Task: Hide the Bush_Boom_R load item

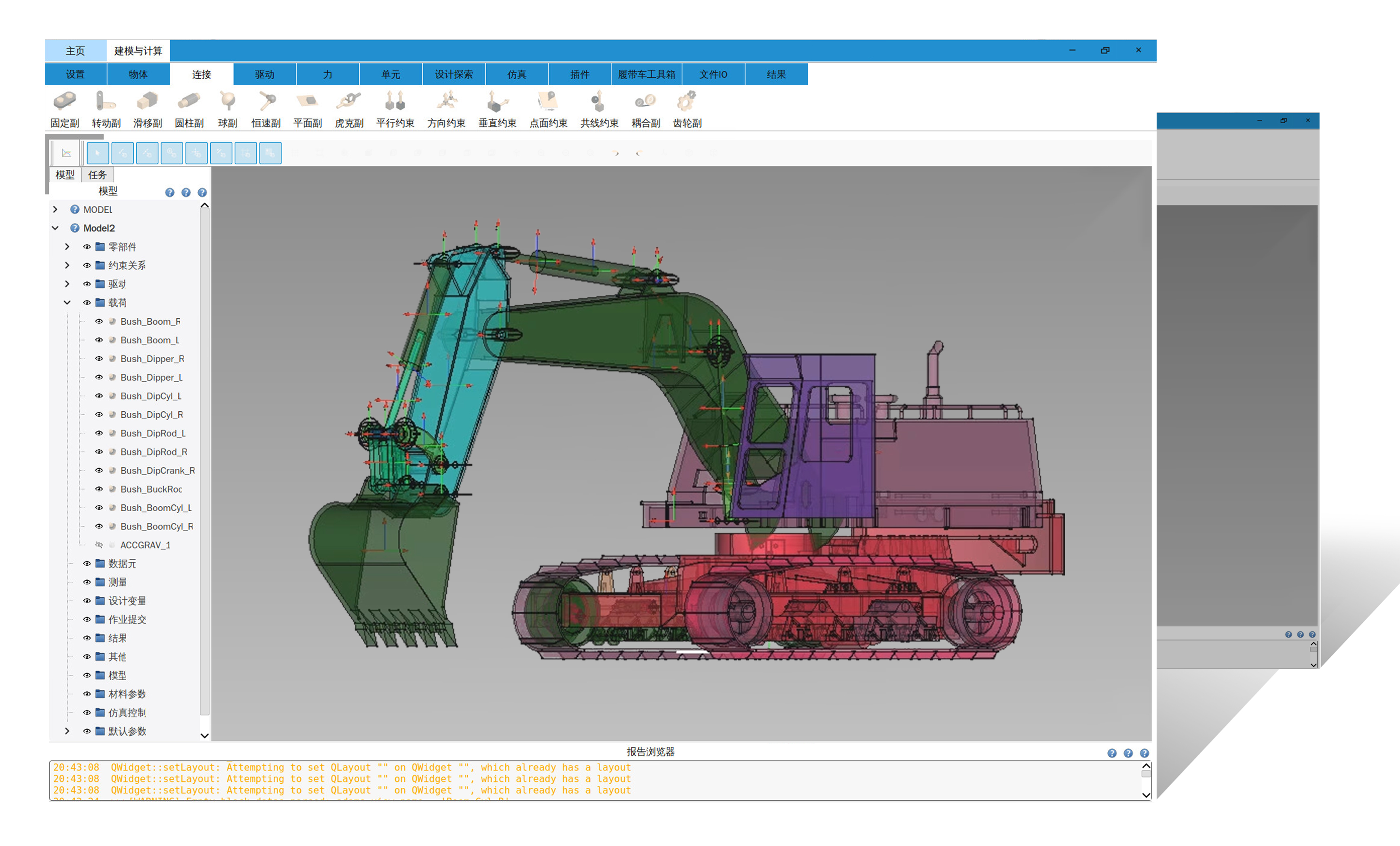Action: point(99,321)
